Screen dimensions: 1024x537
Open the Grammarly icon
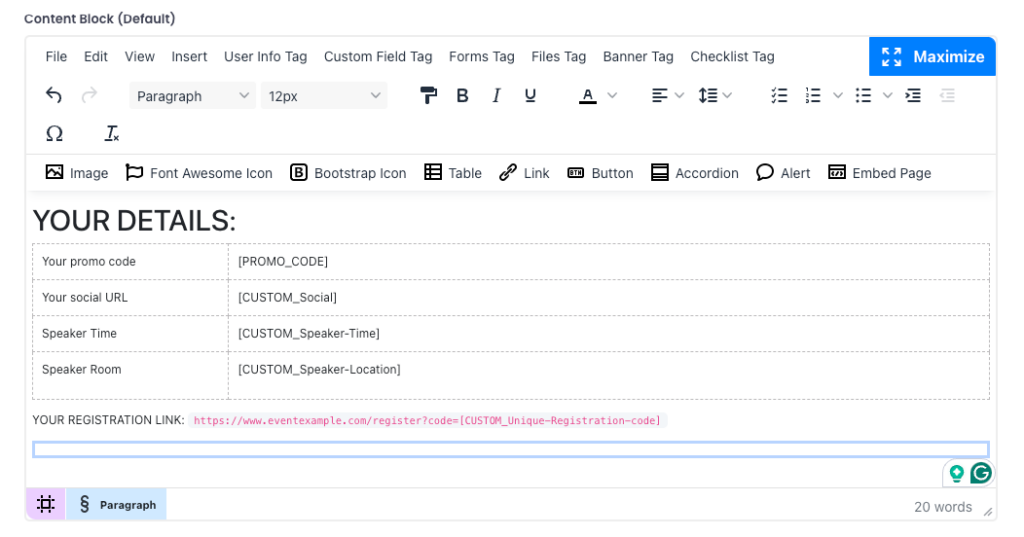pos(981,473)
